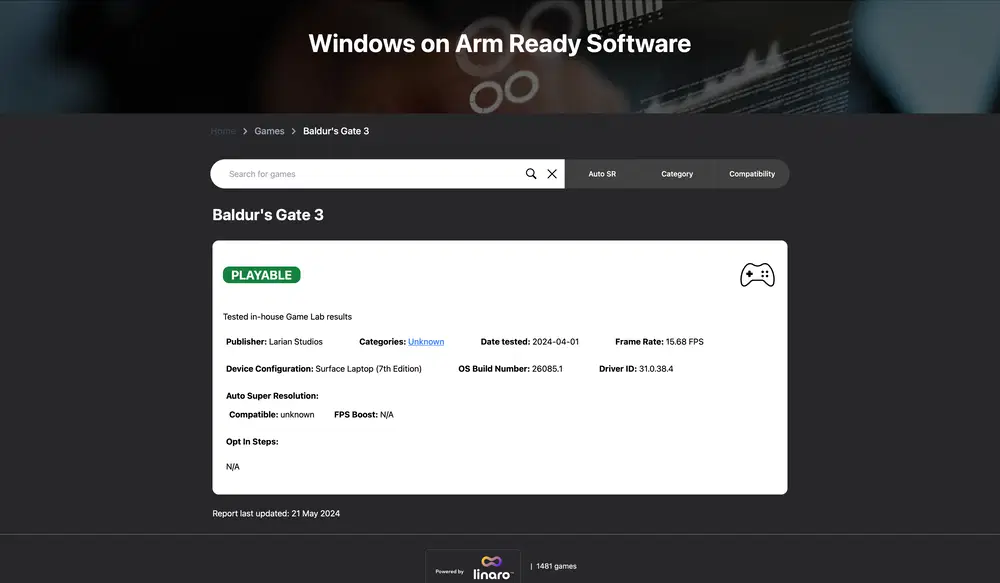
Task: Click the 'Powered by' footer text
Action: (450, 572)
